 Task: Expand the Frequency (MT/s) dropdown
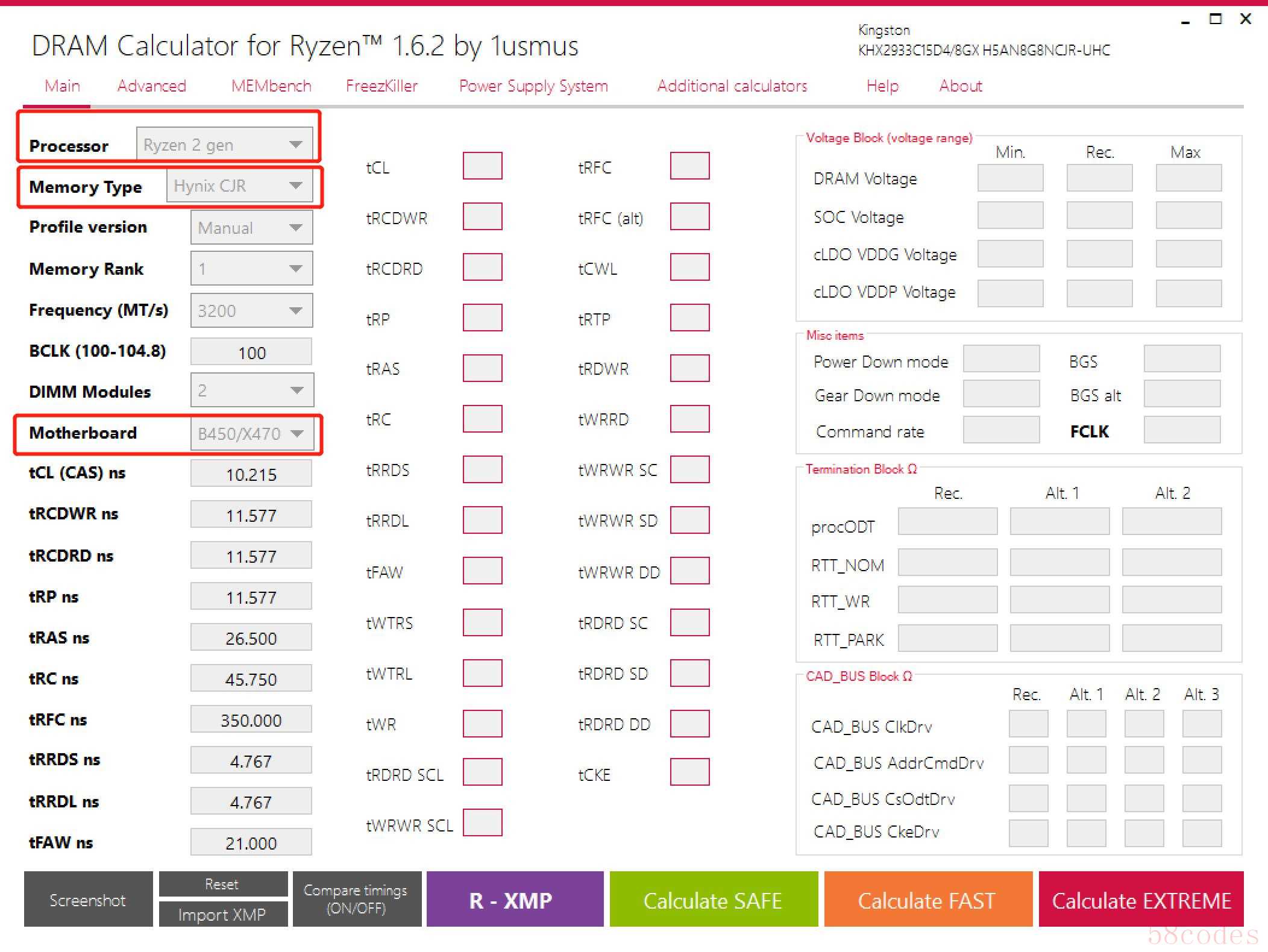[251, 310]
